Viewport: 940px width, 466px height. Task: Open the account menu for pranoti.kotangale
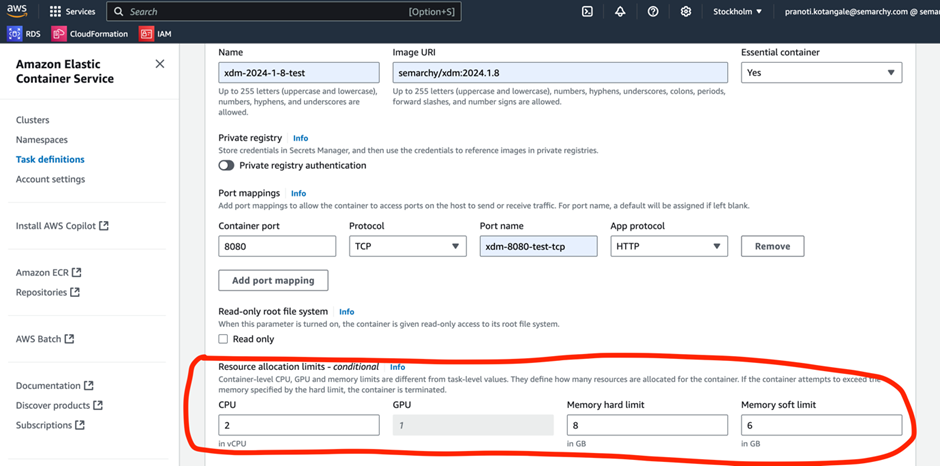point(861,11)
